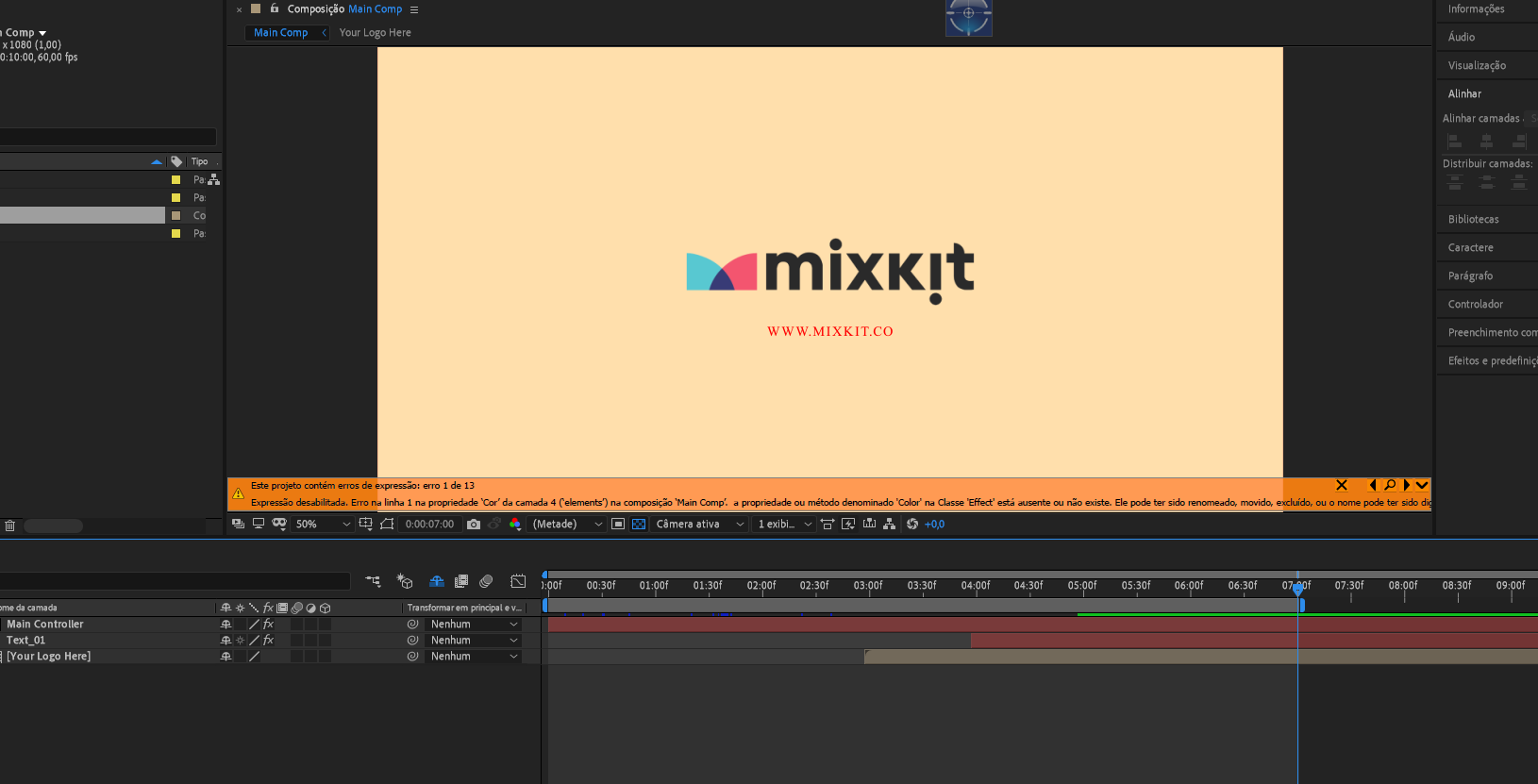Toggle motion blur switch in timeline
This screenshot has height=784, width=1538.
pos(486,581)
